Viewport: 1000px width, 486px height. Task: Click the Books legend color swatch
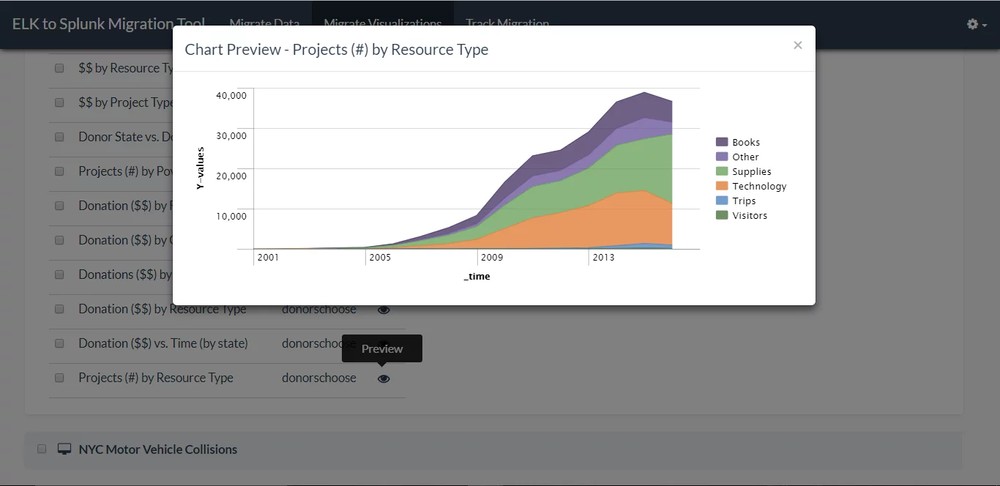click(722, 143)
